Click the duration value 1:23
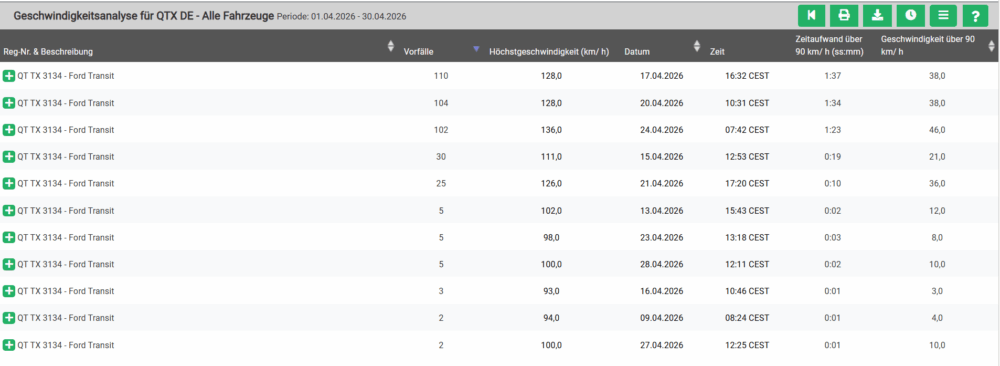1000x366 pixels. pyautogui.click(x=833, y=129)
